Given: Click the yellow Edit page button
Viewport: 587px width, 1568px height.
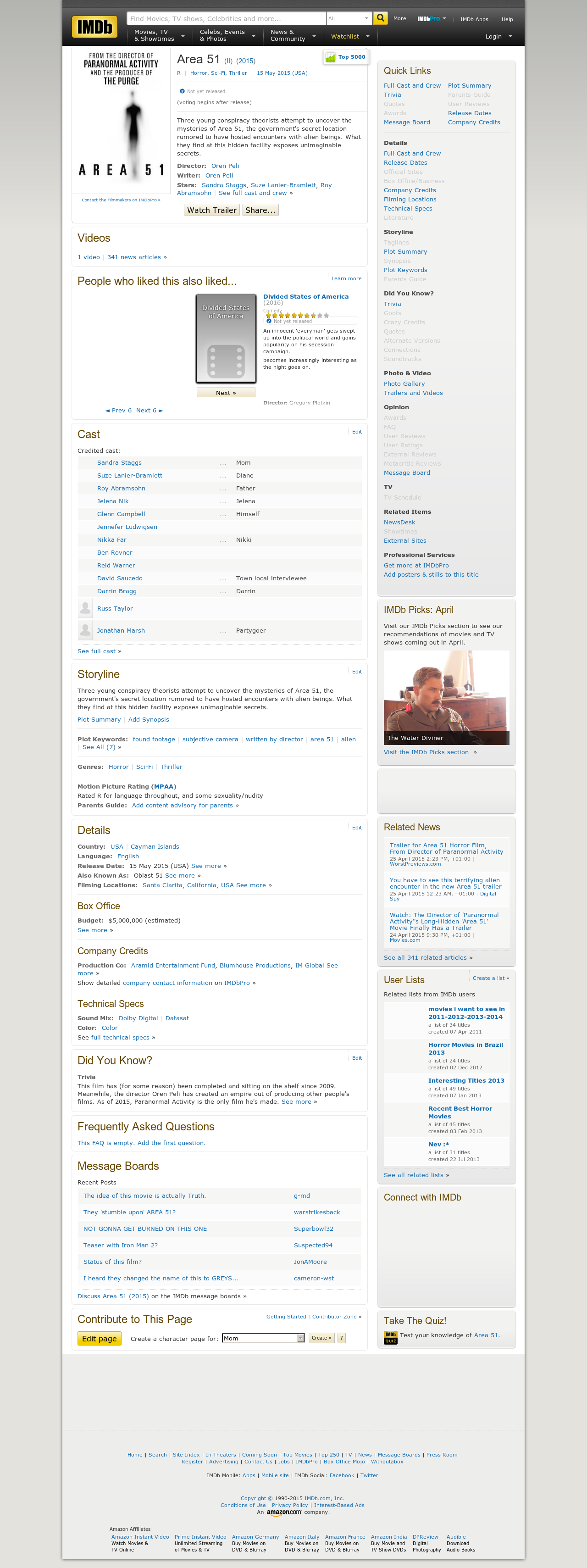Looking at the screenshot, I should click(x=99, y=1339).
